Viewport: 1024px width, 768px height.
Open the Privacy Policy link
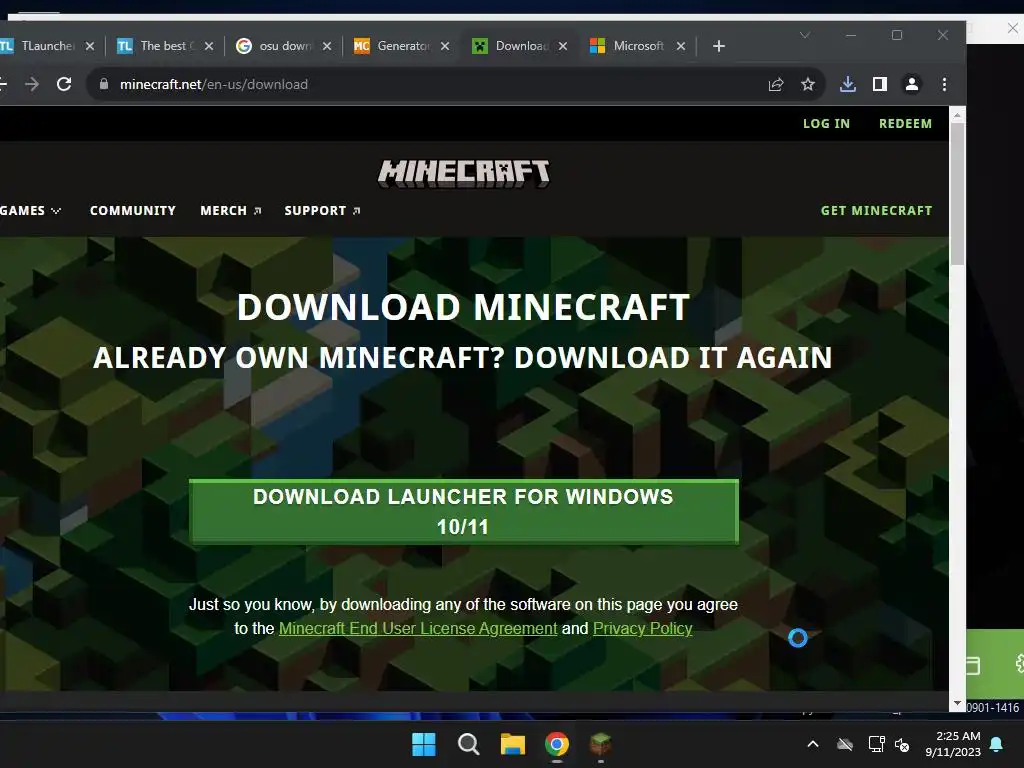click(643, 628)
